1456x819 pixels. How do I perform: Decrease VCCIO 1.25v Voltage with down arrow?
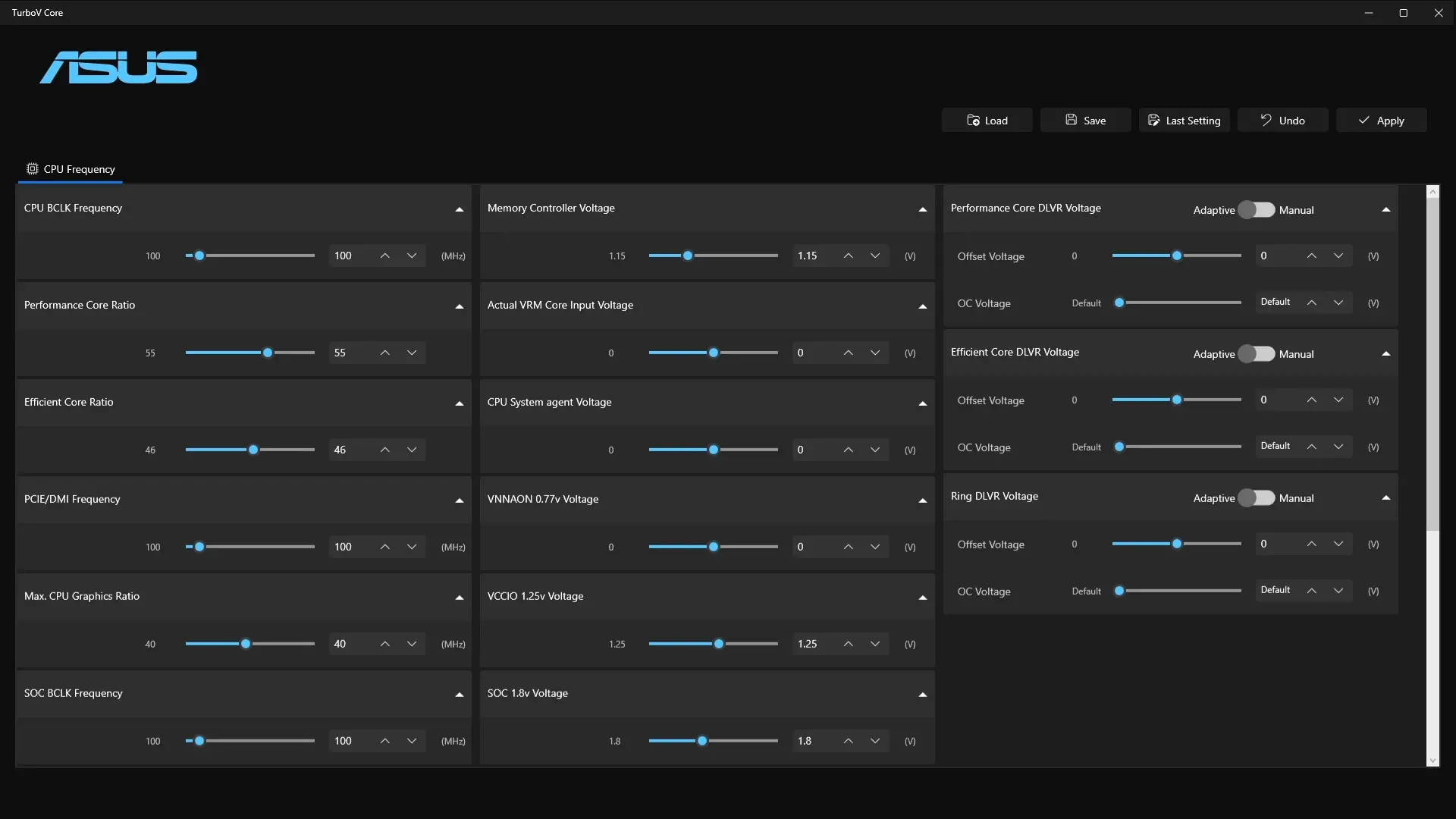(875, 645)
